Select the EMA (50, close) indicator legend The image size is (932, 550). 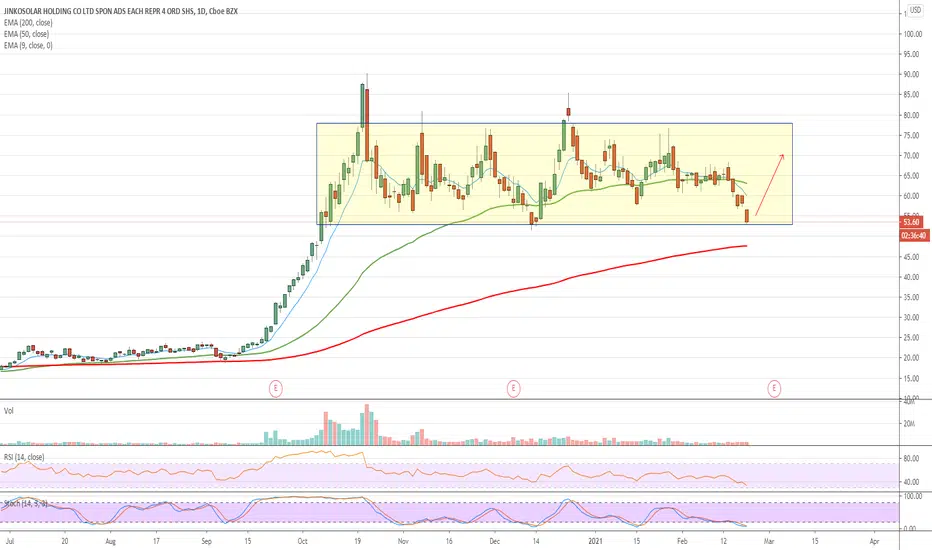26,34
